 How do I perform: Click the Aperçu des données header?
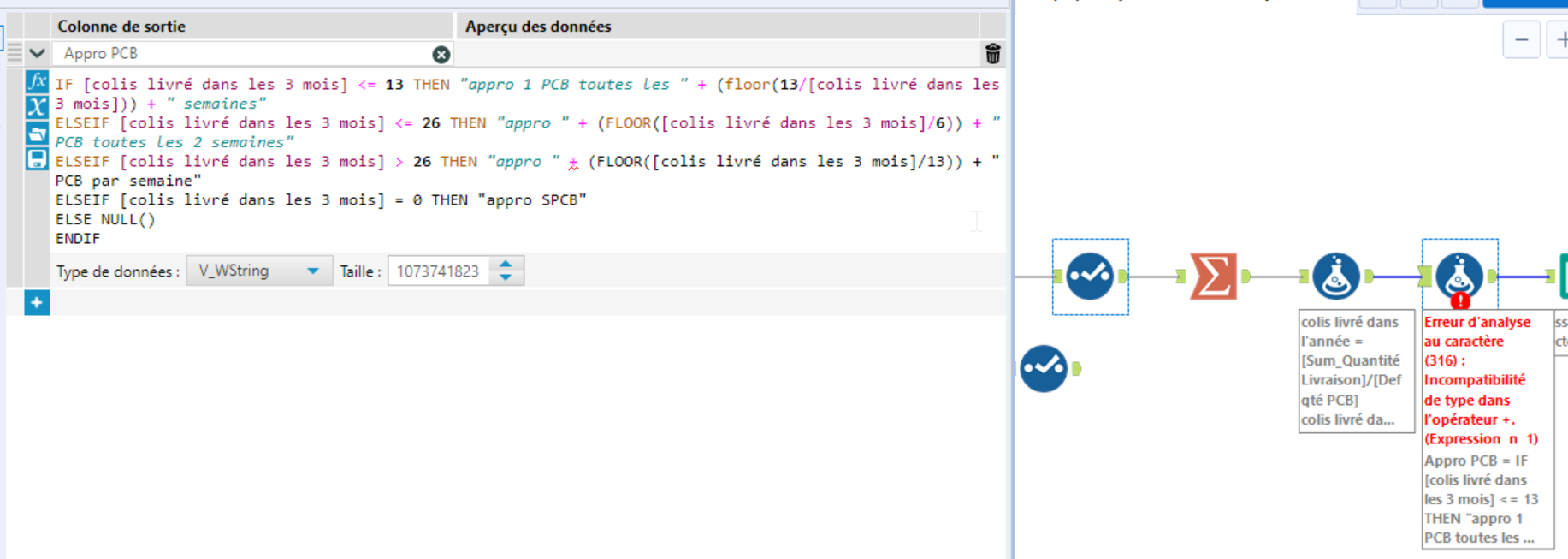click(x=538, y=27)
